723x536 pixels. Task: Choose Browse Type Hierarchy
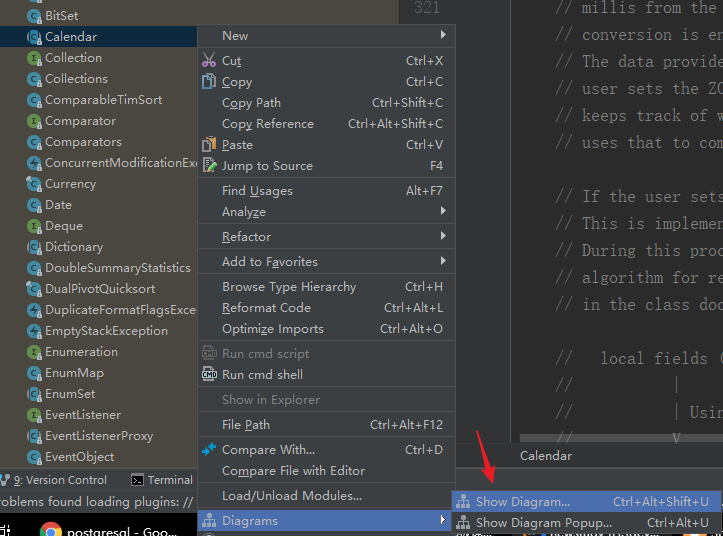288,287
